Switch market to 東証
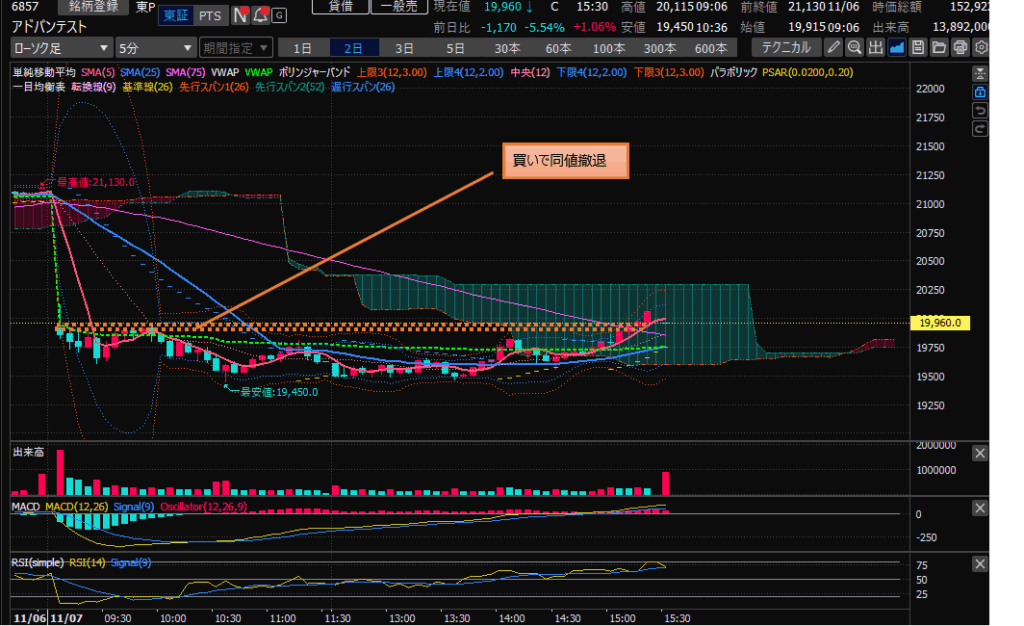The width and height of the screenshot is (1024, 626). point(176,15)
